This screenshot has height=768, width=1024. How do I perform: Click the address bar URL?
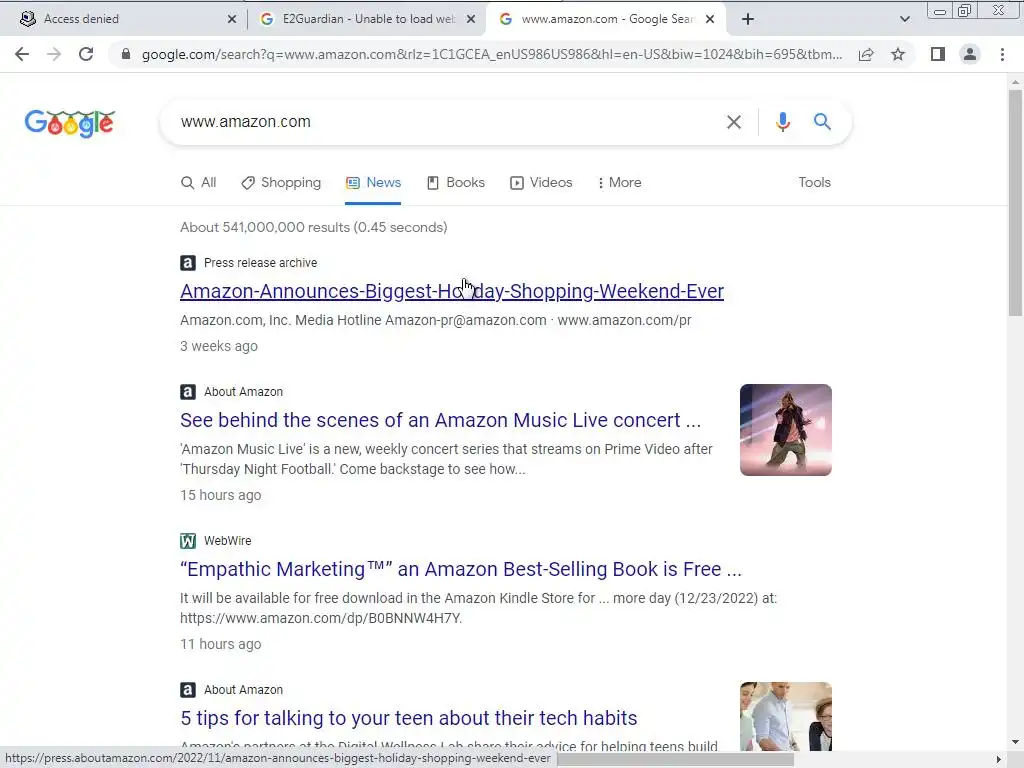(491, 54)
